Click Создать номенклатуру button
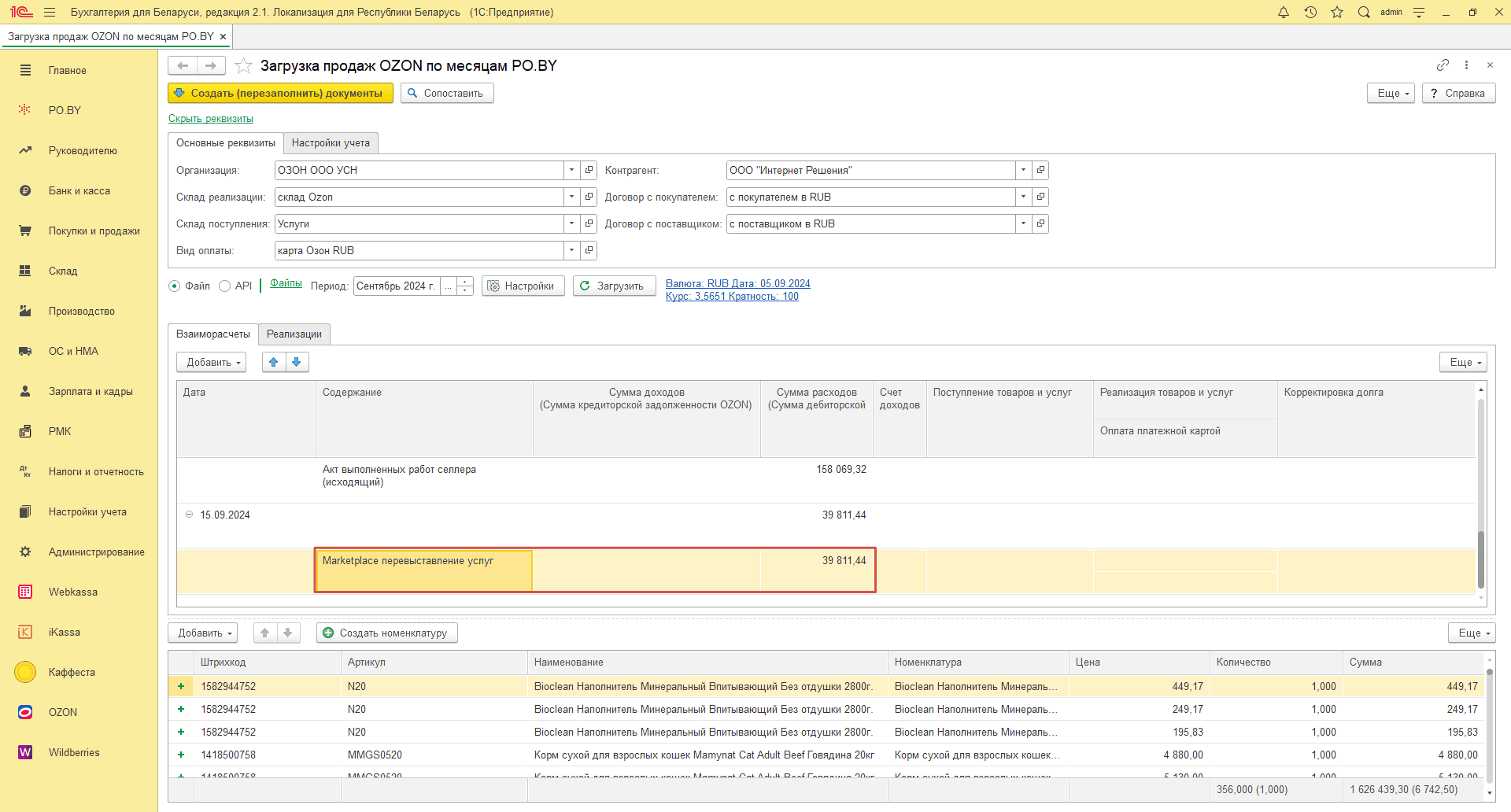Viewport: 1511px width, 812px height. [x=386, y=633]
